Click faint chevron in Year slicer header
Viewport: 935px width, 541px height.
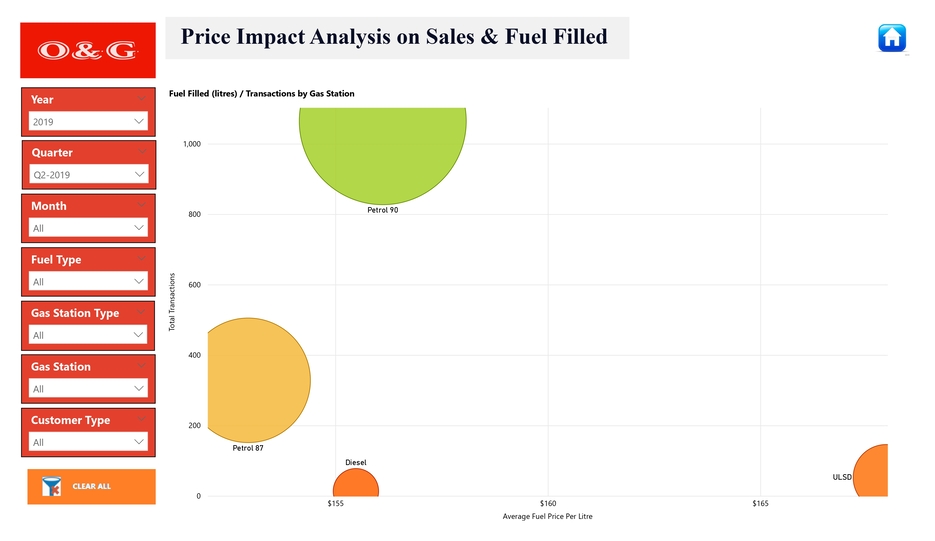click(x=141, y=99)
